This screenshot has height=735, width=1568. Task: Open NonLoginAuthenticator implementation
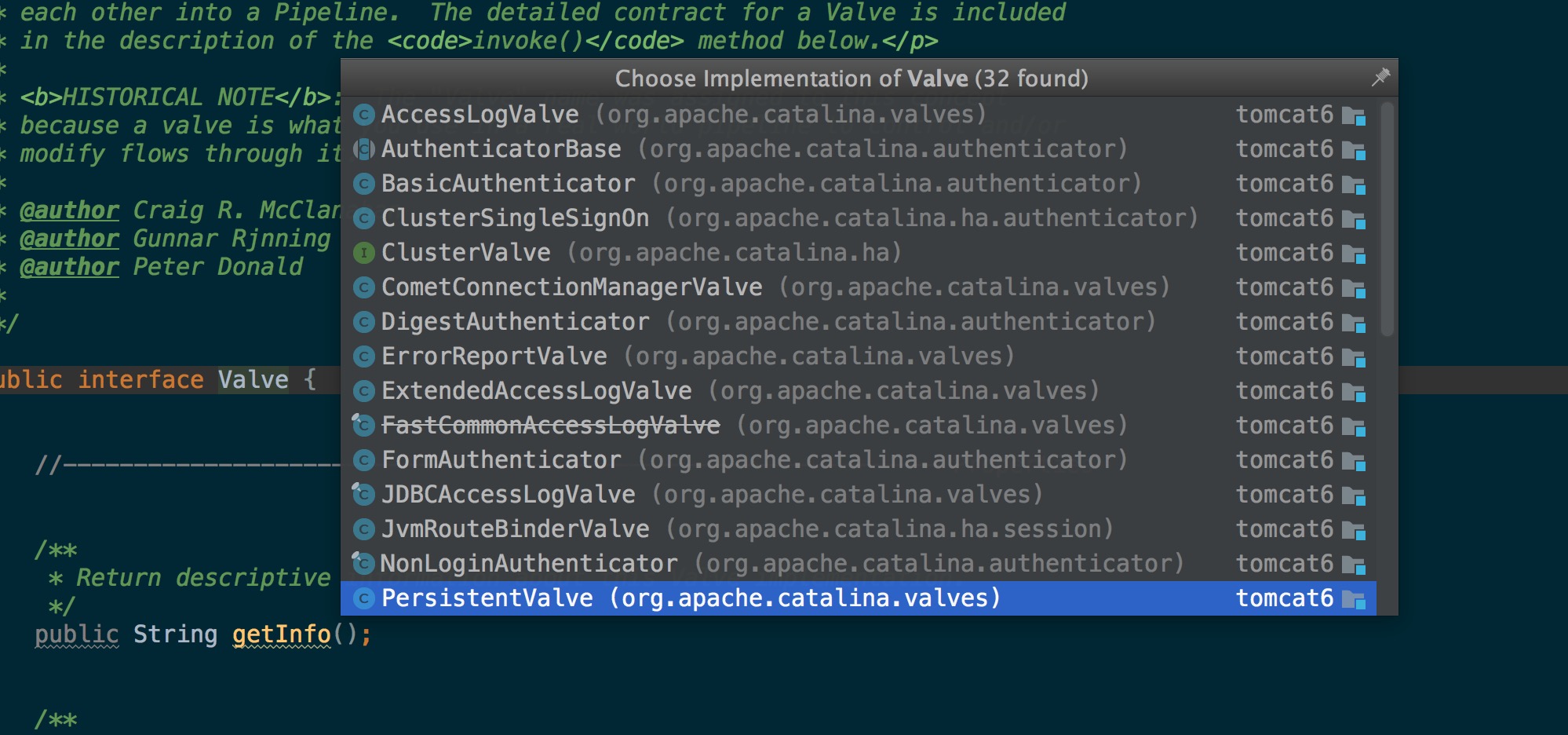[859, 564]
